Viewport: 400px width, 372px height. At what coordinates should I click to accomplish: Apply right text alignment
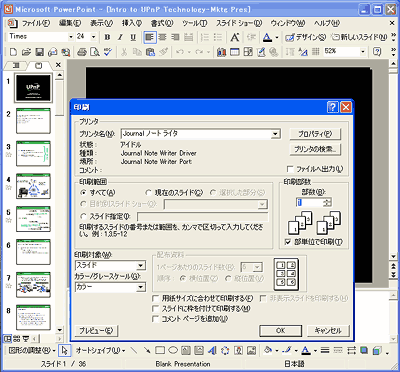175,37
